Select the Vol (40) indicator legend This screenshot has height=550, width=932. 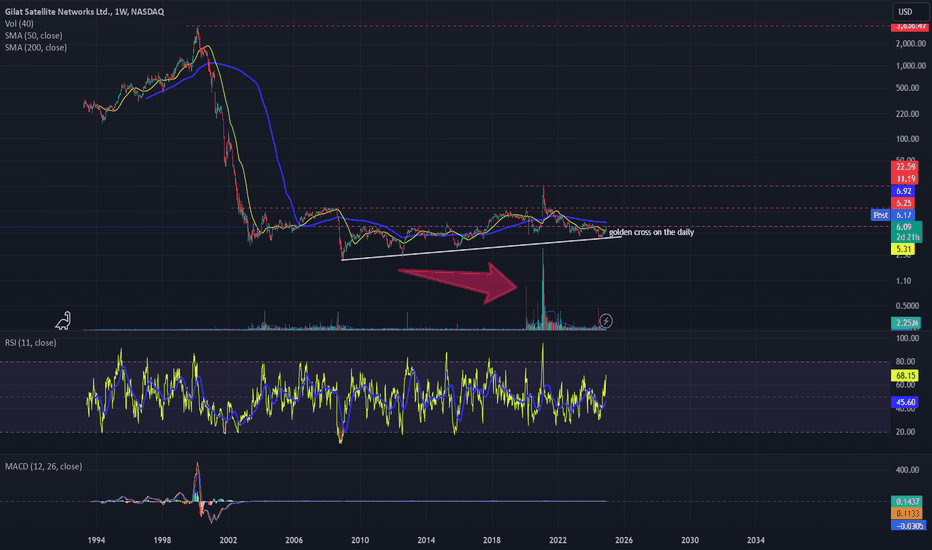tap(19, 24)
